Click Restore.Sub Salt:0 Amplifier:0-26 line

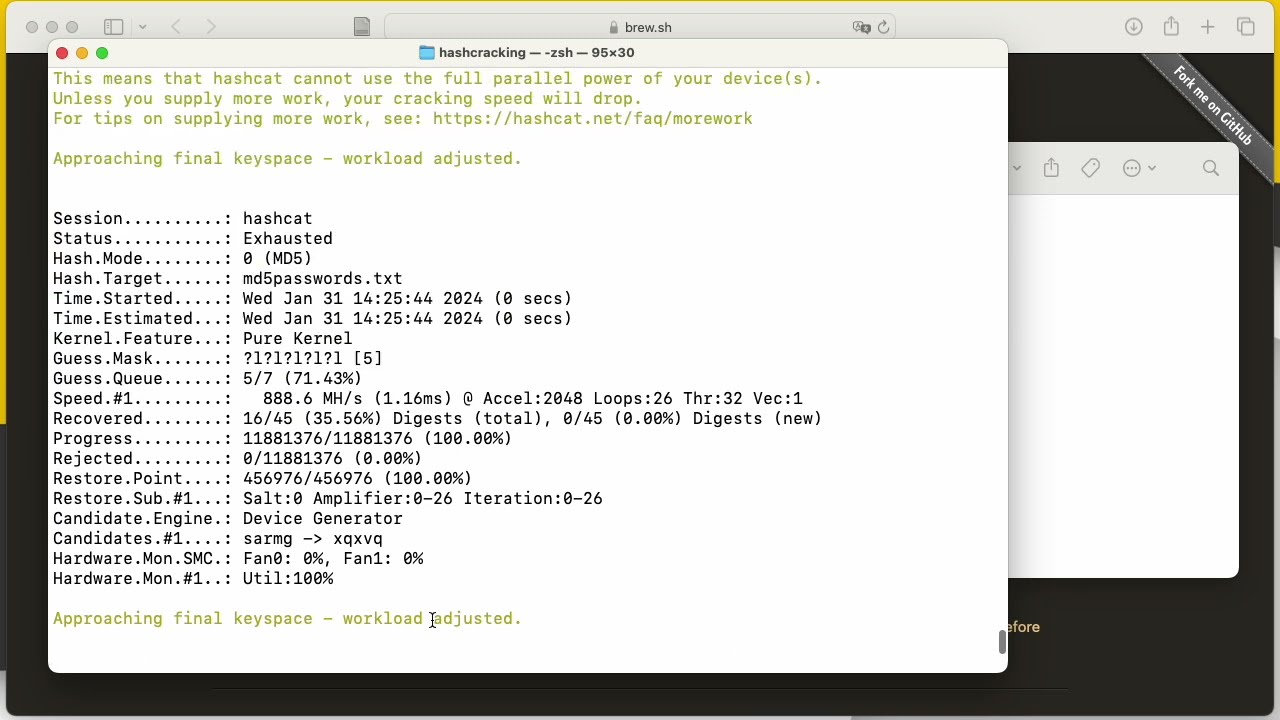point(328,499)
